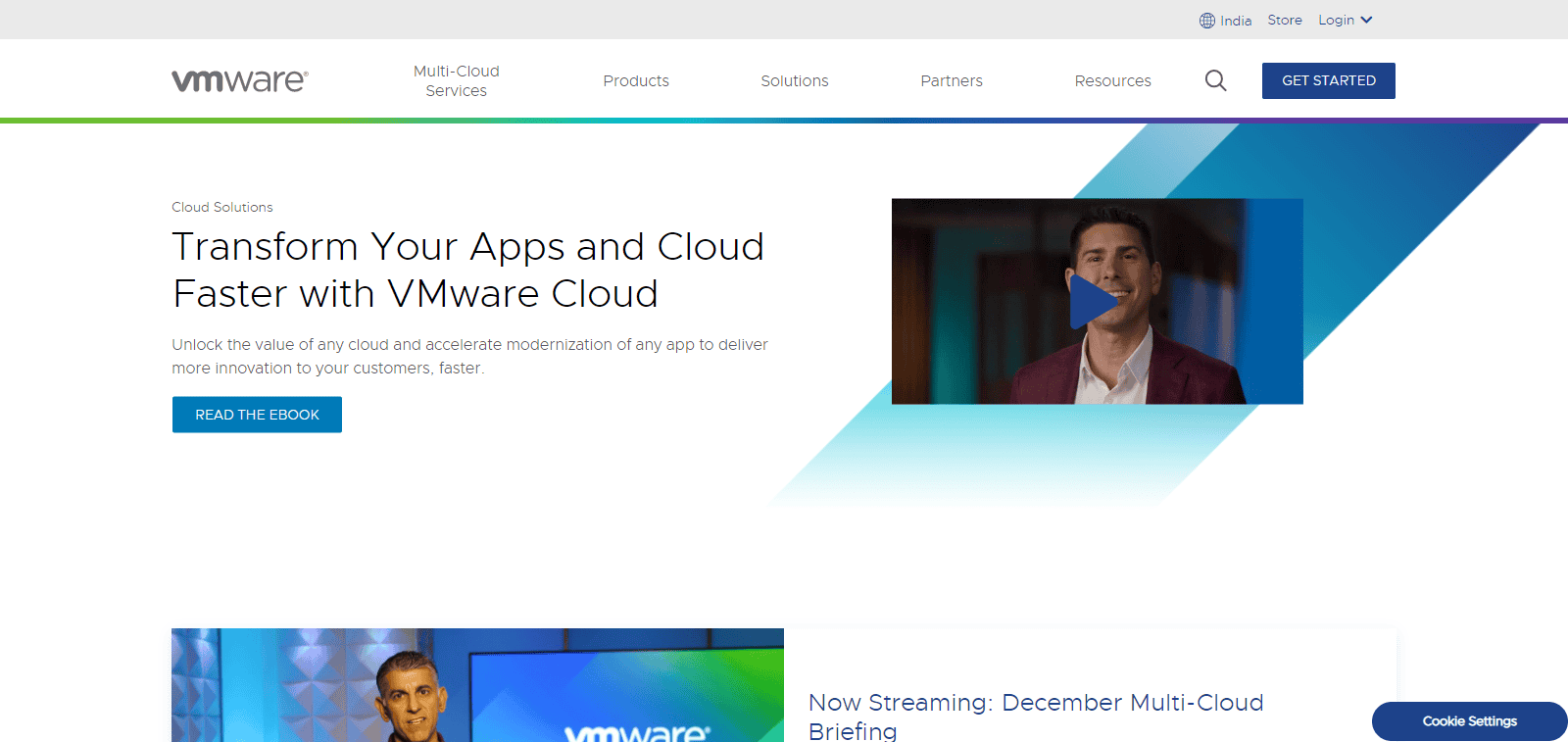This screenshot has width=1568, height=742.
Task: Go to the Store link
Action: tap(1284, 20)
